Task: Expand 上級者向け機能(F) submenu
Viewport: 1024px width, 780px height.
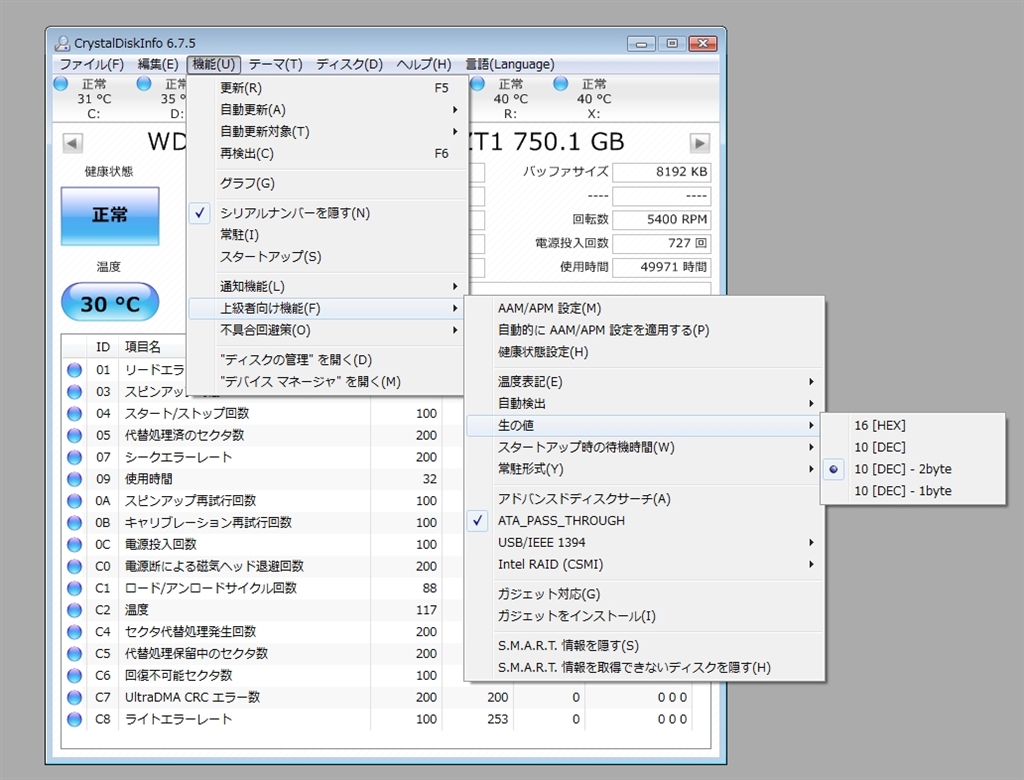Action: 327,308
